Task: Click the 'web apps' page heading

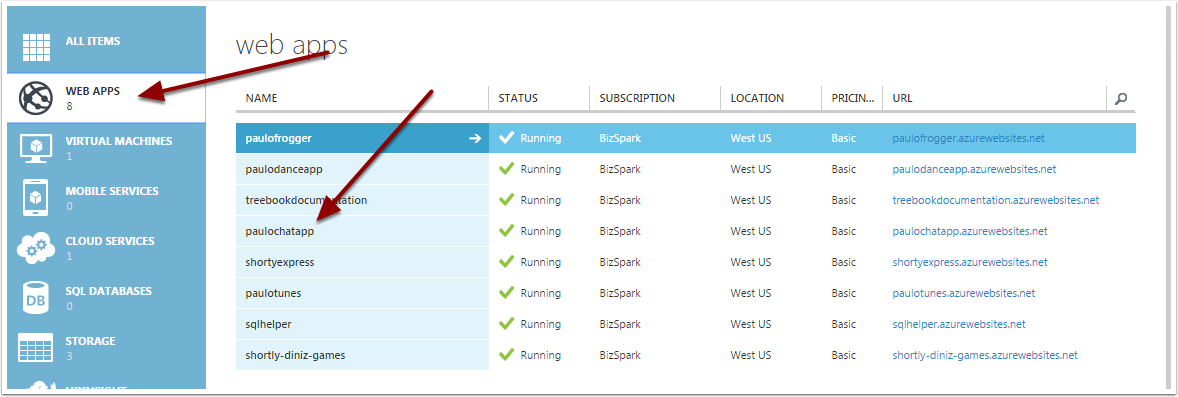Action: click(x=291, y=45)
